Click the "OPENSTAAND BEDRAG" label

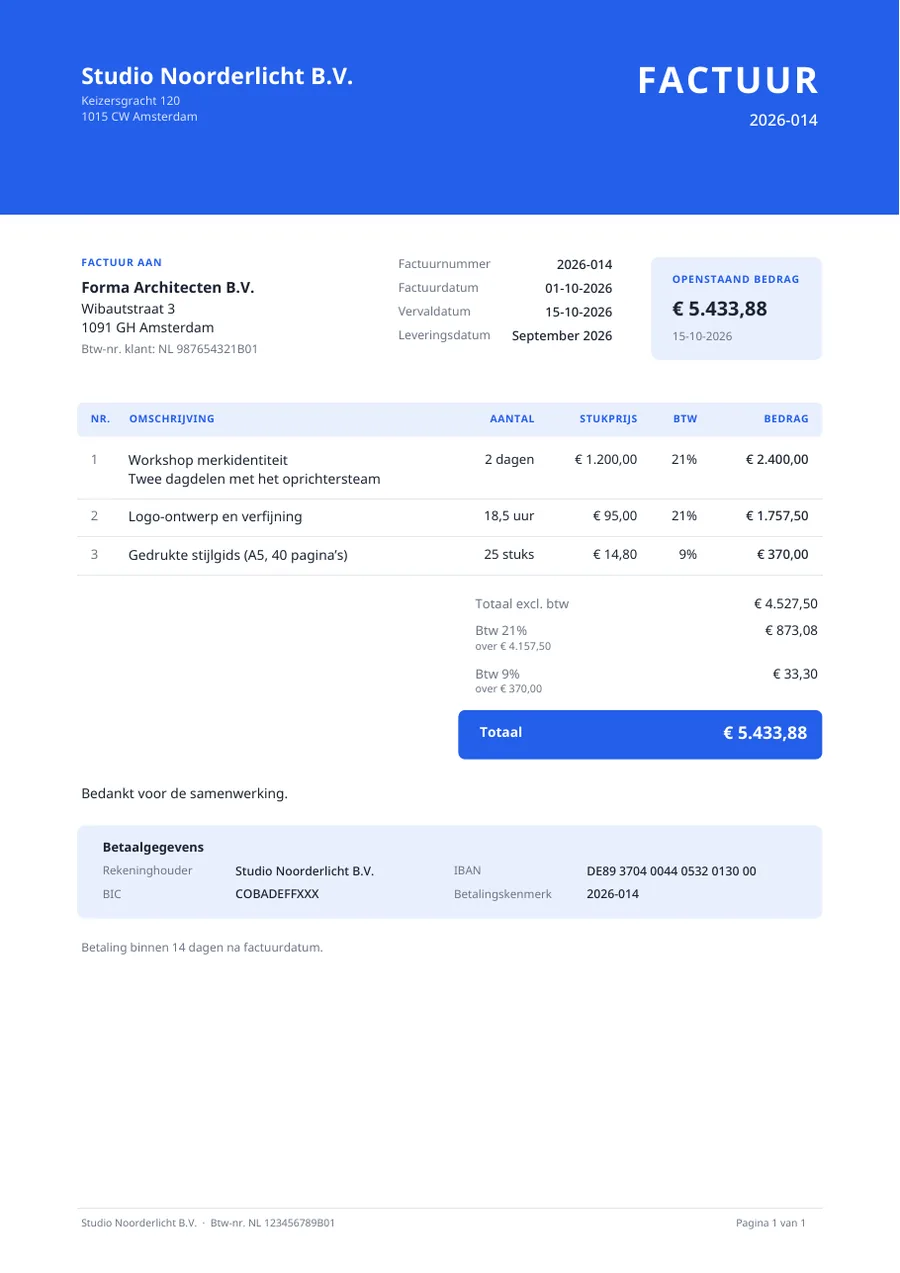(736, 280)
